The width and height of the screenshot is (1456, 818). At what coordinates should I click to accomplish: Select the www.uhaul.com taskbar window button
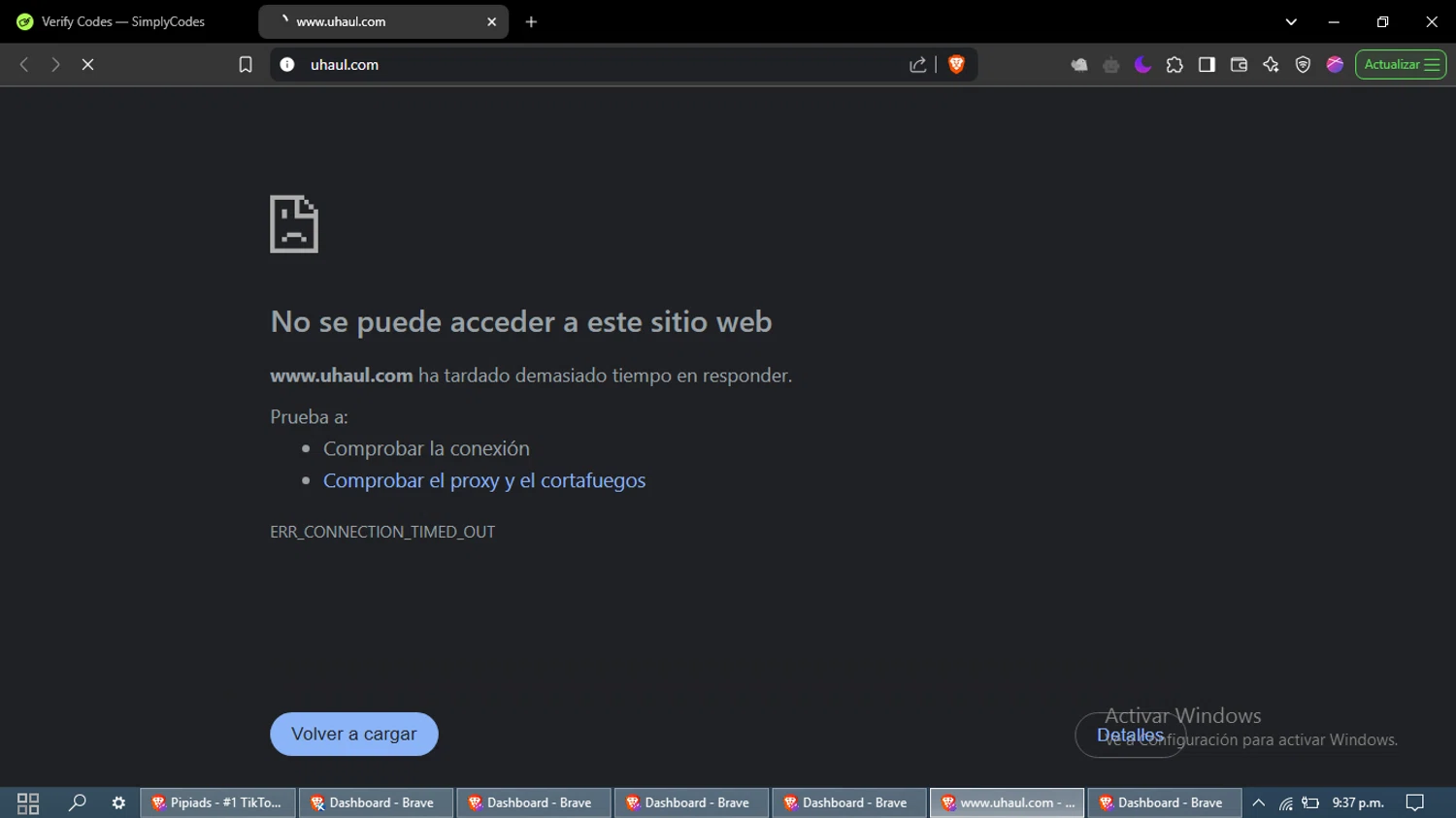click(x=1008, y=802)
